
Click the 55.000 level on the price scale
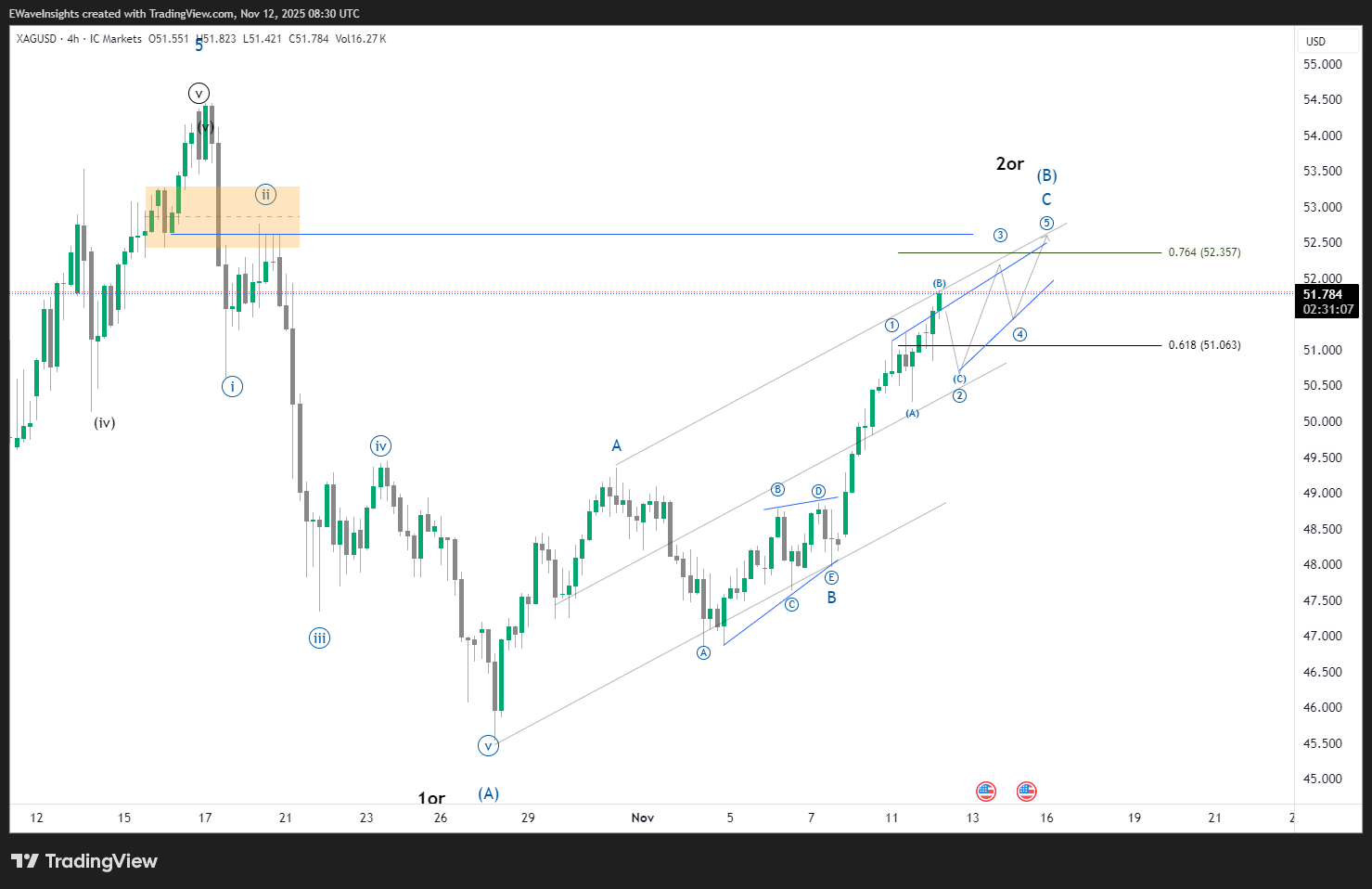click(1322, 64)
